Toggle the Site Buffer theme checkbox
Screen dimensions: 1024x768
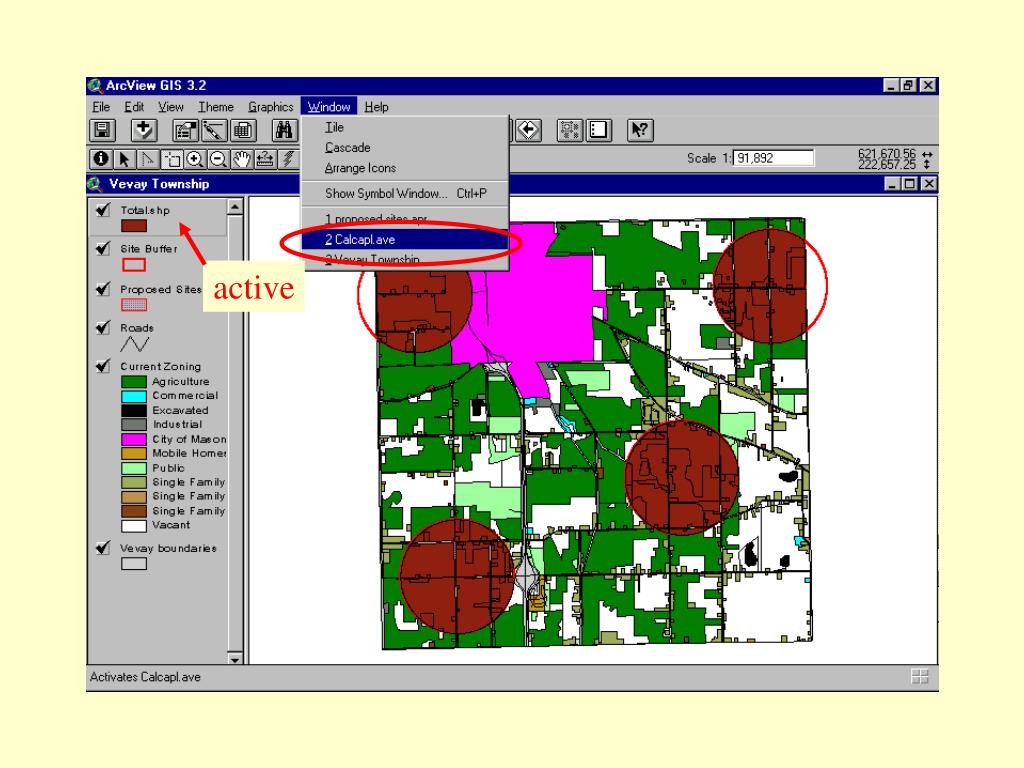coord(103,248)
